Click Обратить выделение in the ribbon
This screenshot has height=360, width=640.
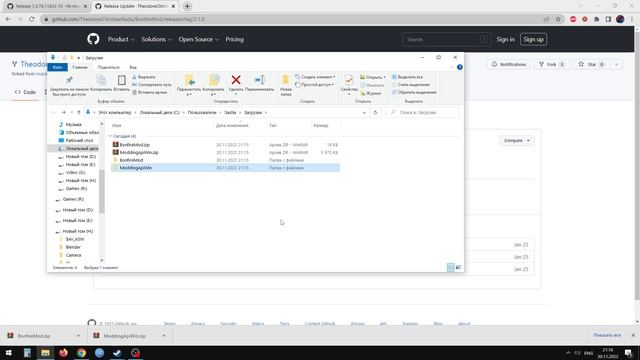click(x=414, y=93)
